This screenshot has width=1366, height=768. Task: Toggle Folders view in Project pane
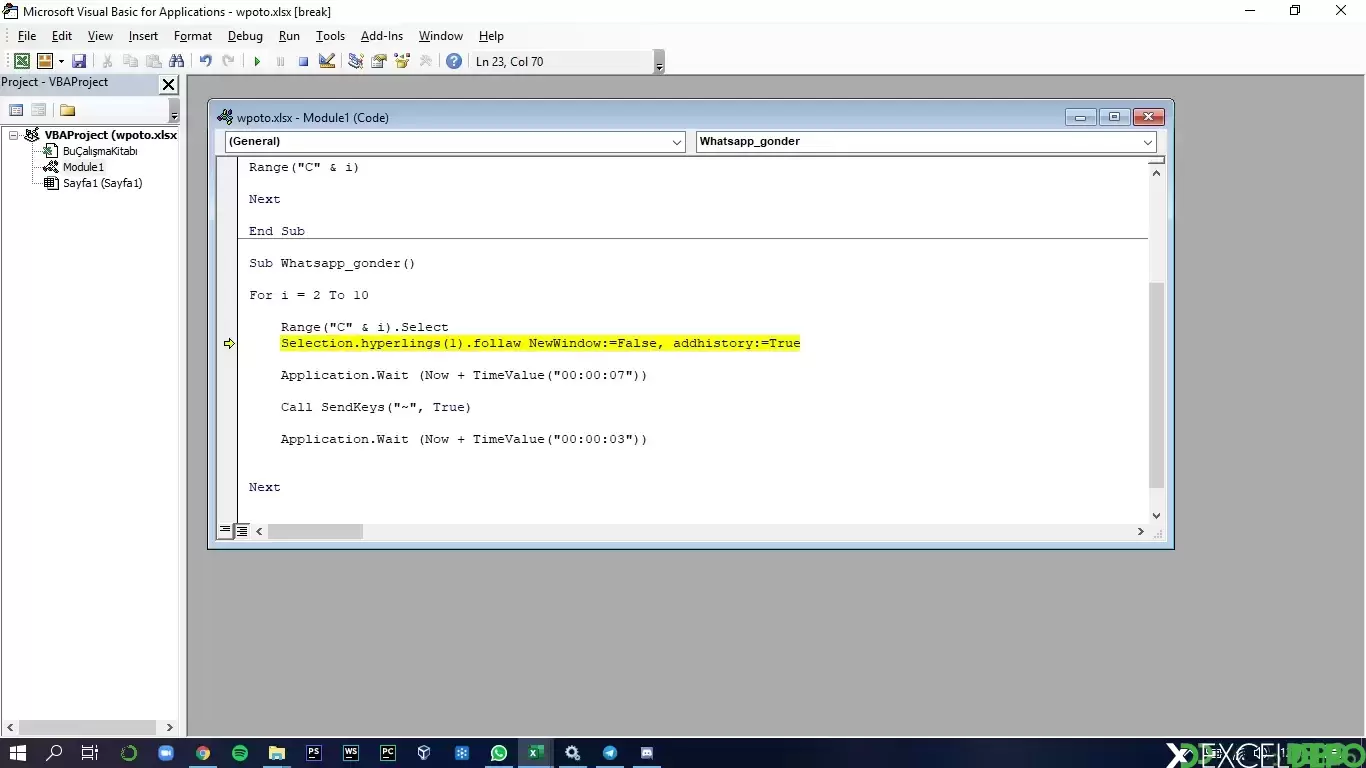67,110
